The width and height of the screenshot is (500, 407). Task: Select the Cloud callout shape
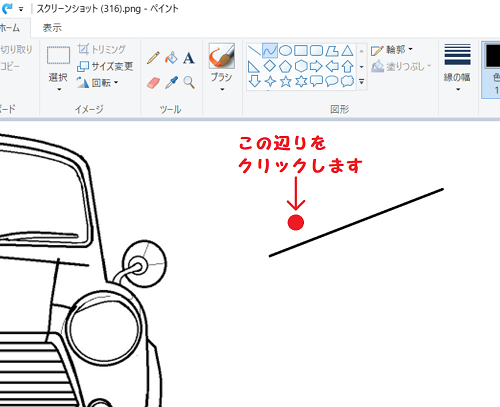click(347, 81)
